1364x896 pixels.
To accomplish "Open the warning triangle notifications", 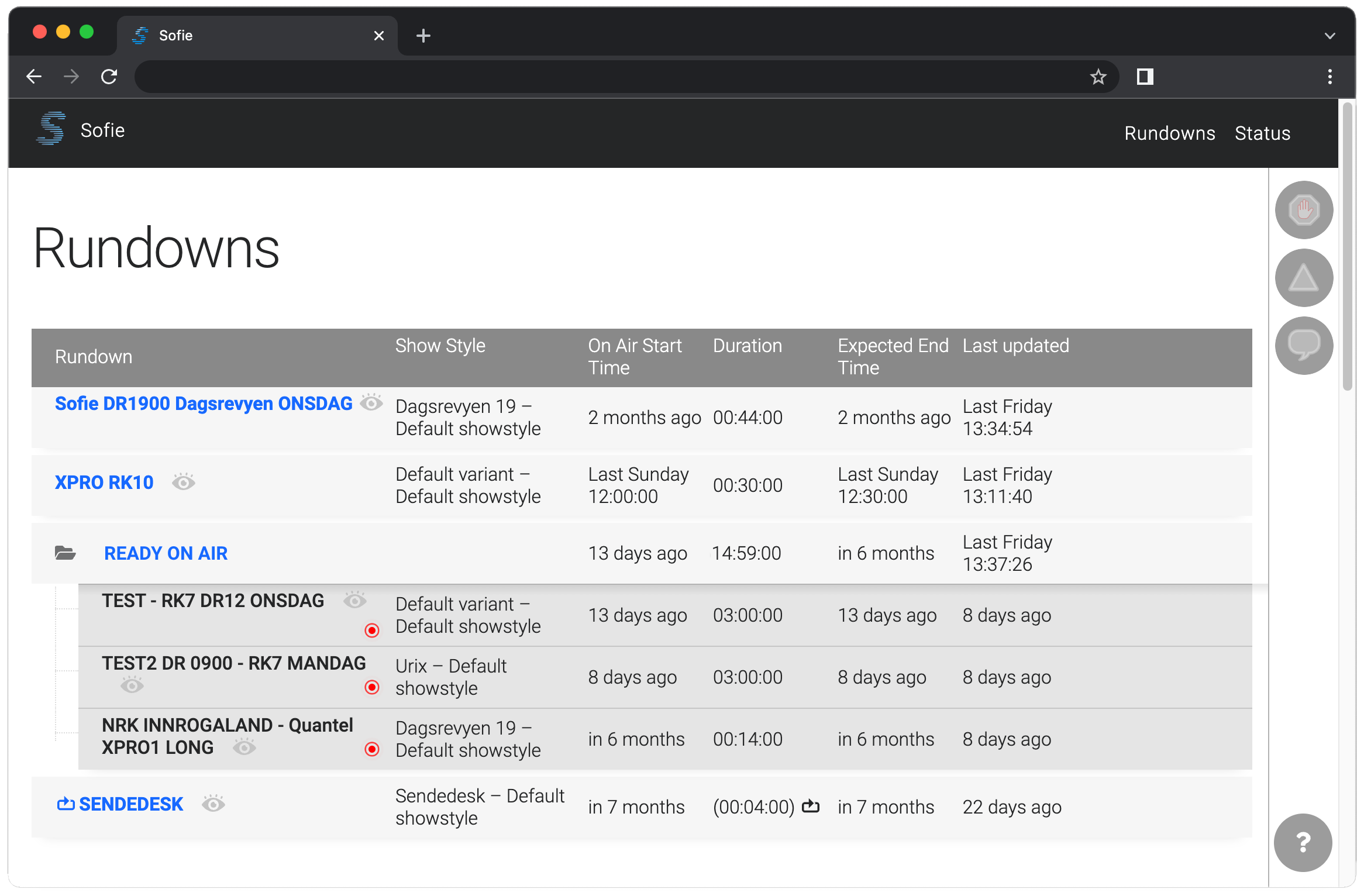I will tap(1304, 278).
